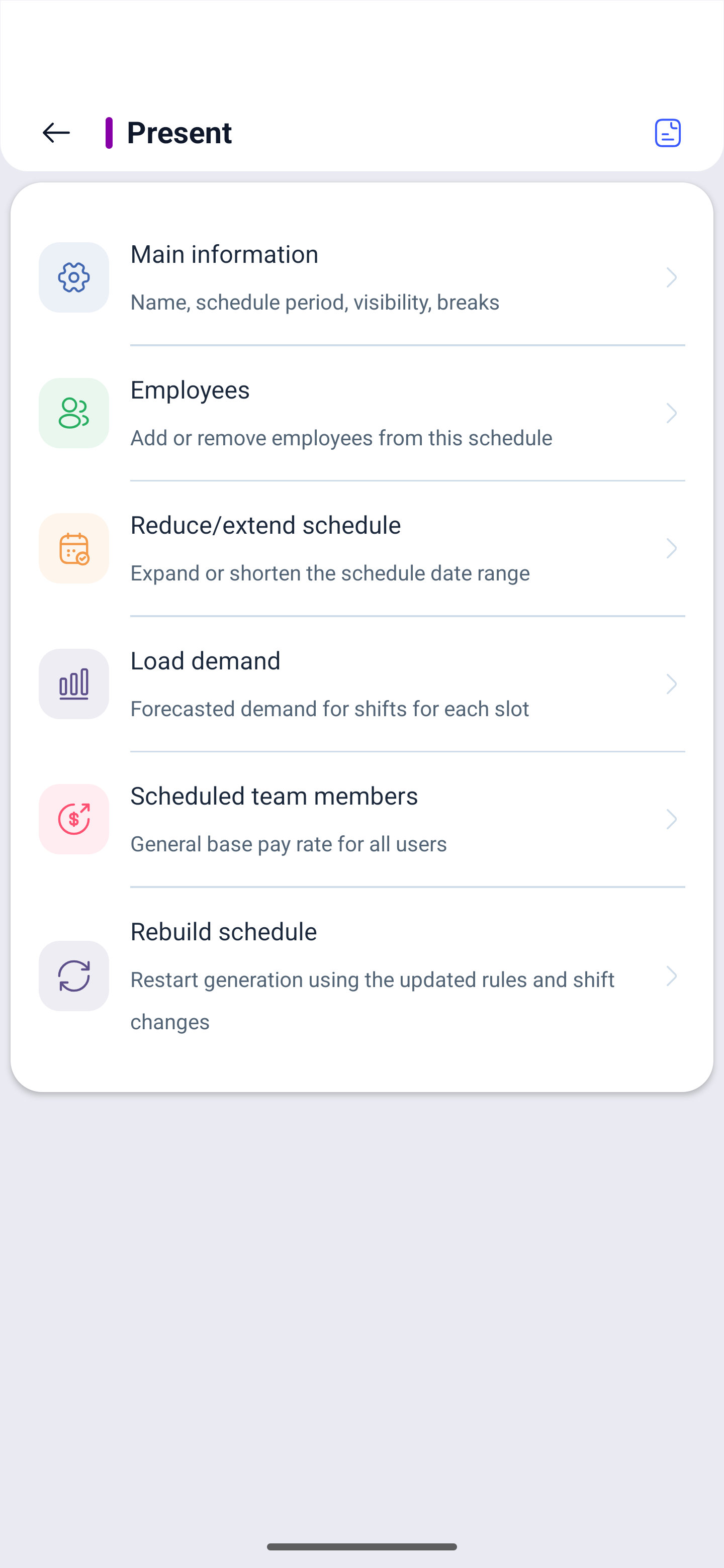Tap the green employees people icon
This screenshot has height=1568, width=724.
74,413
